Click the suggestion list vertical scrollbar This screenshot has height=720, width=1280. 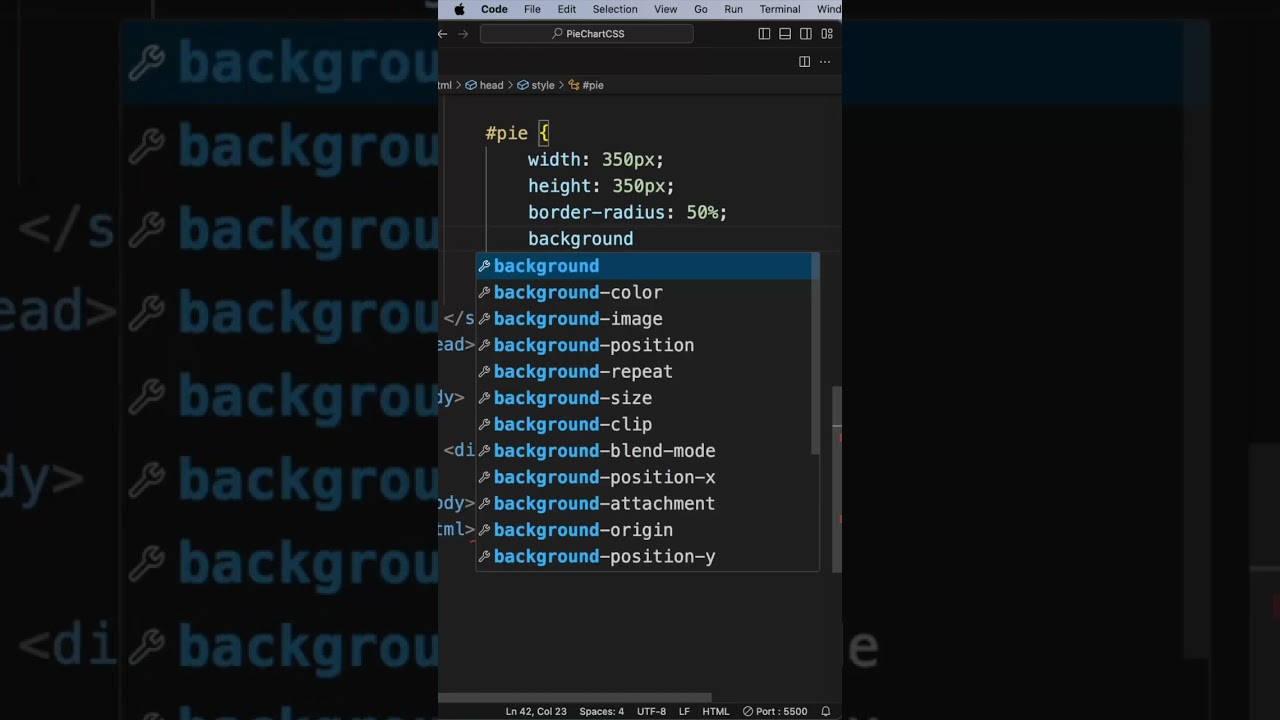pos(816,353)
